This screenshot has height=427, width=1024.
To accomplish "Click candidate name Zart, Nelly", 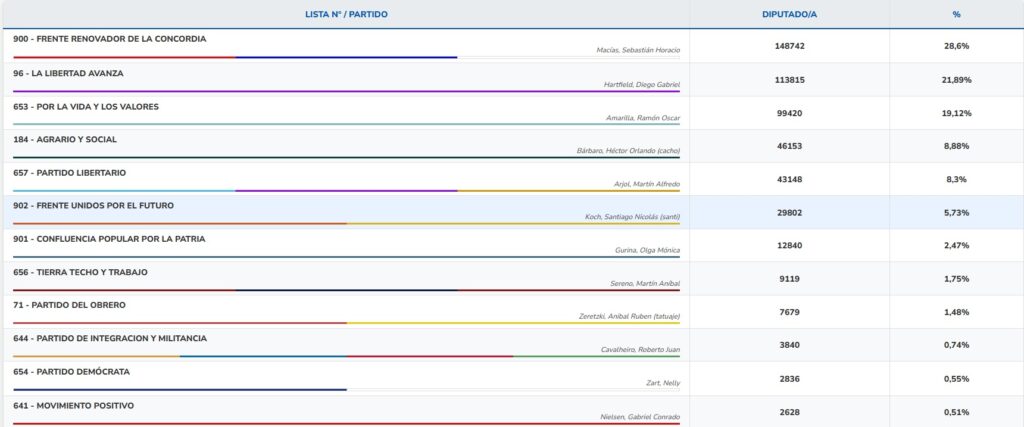I will click(x=663, y=383).
